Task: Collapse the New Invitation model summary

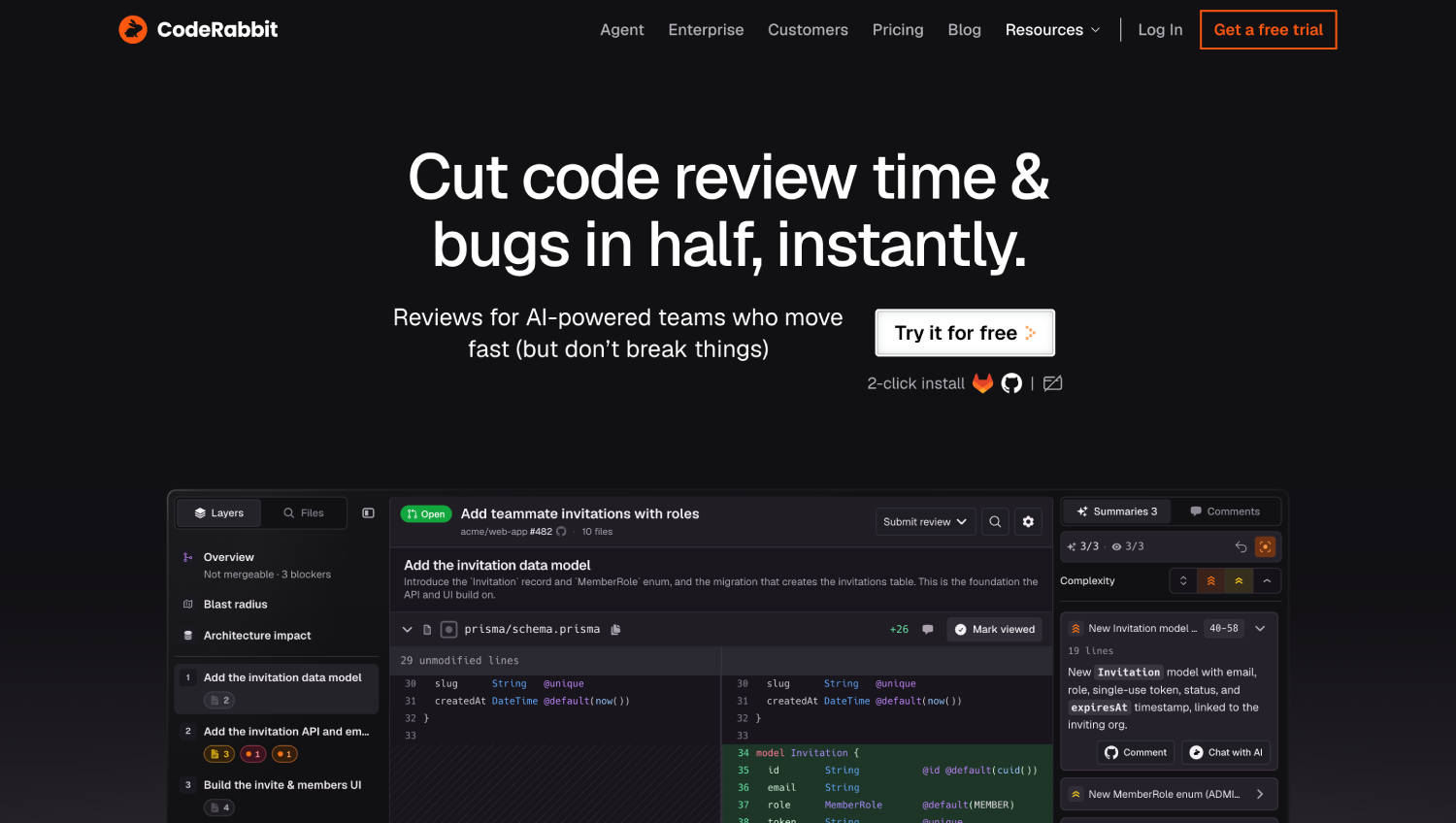Action: (1260, 629)
